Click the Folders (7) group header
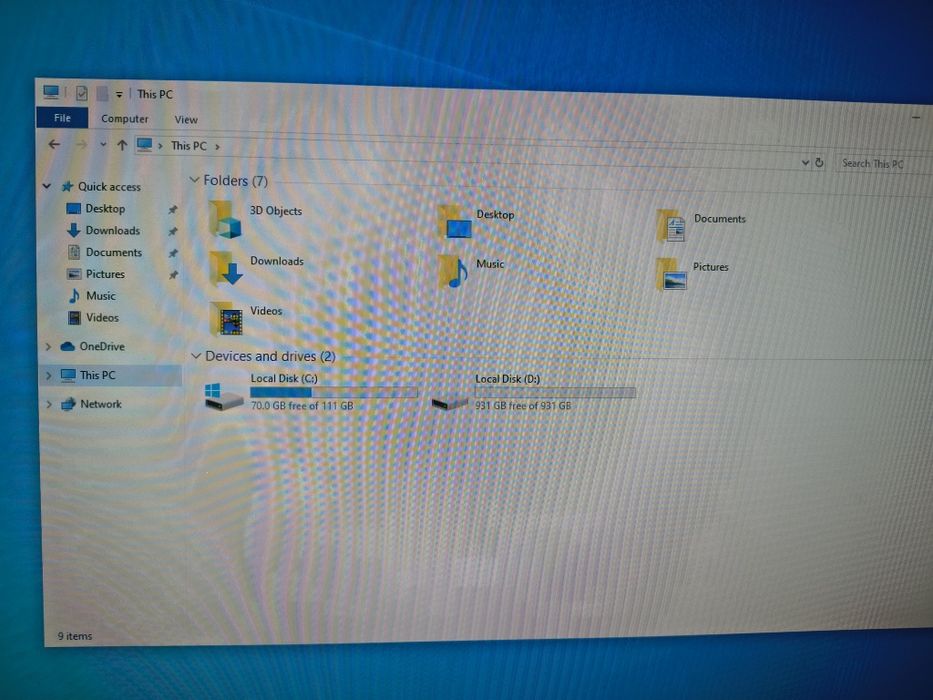 click(x=236, y=180)
